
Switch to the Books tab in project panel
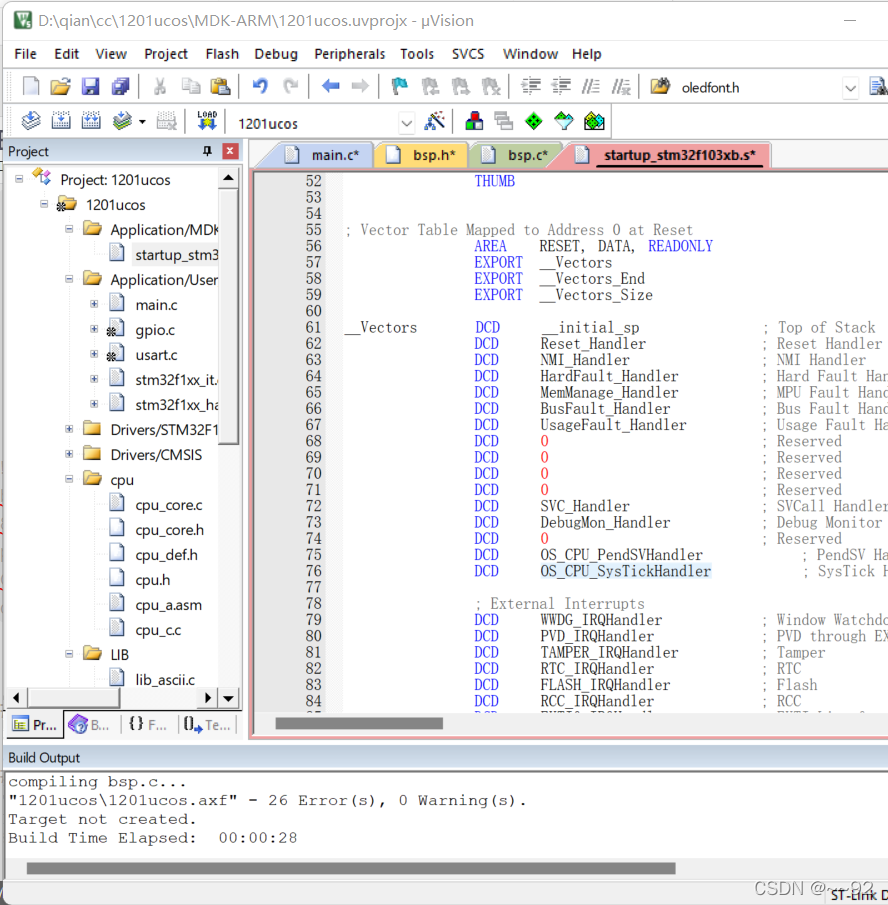click(90, 725)
